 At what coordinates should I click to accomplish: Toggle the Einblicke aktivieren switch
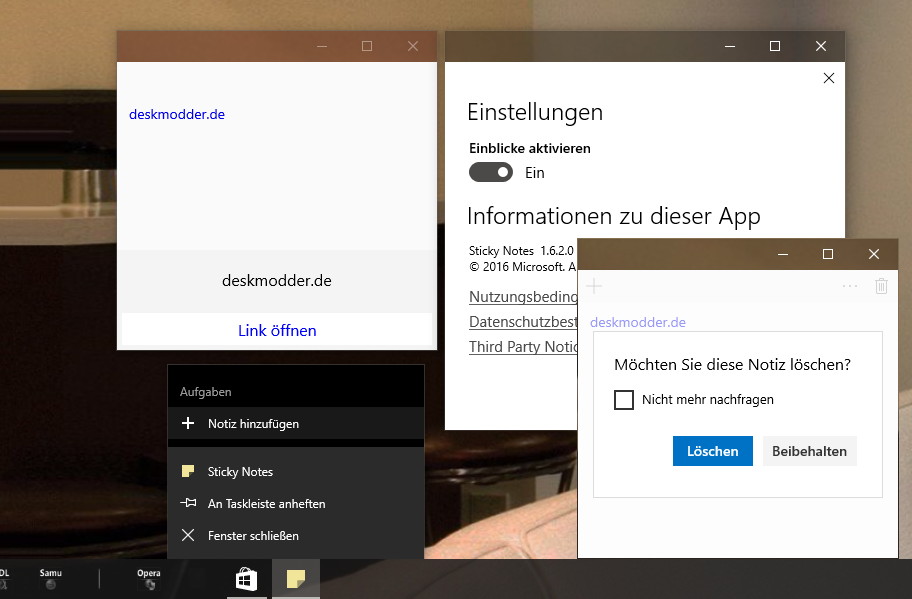(x=491, y=173)
